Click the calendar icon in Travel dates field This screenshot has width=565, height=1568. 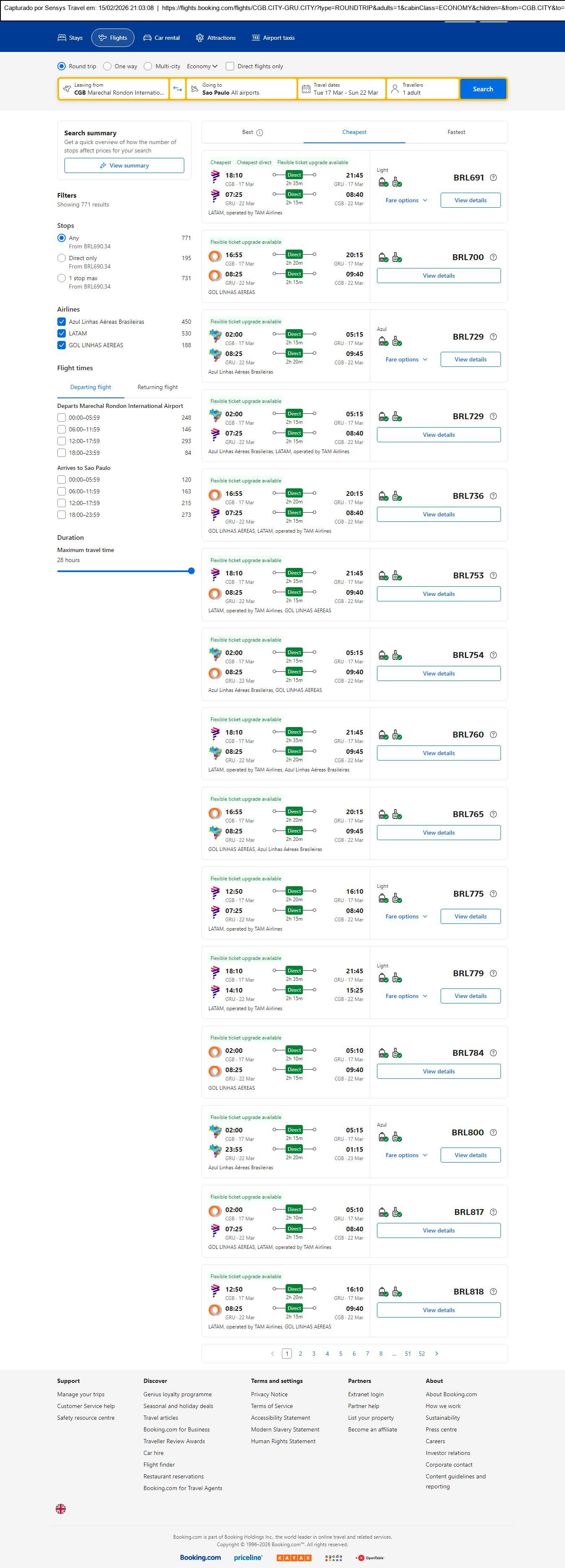[x=306, y=89]
